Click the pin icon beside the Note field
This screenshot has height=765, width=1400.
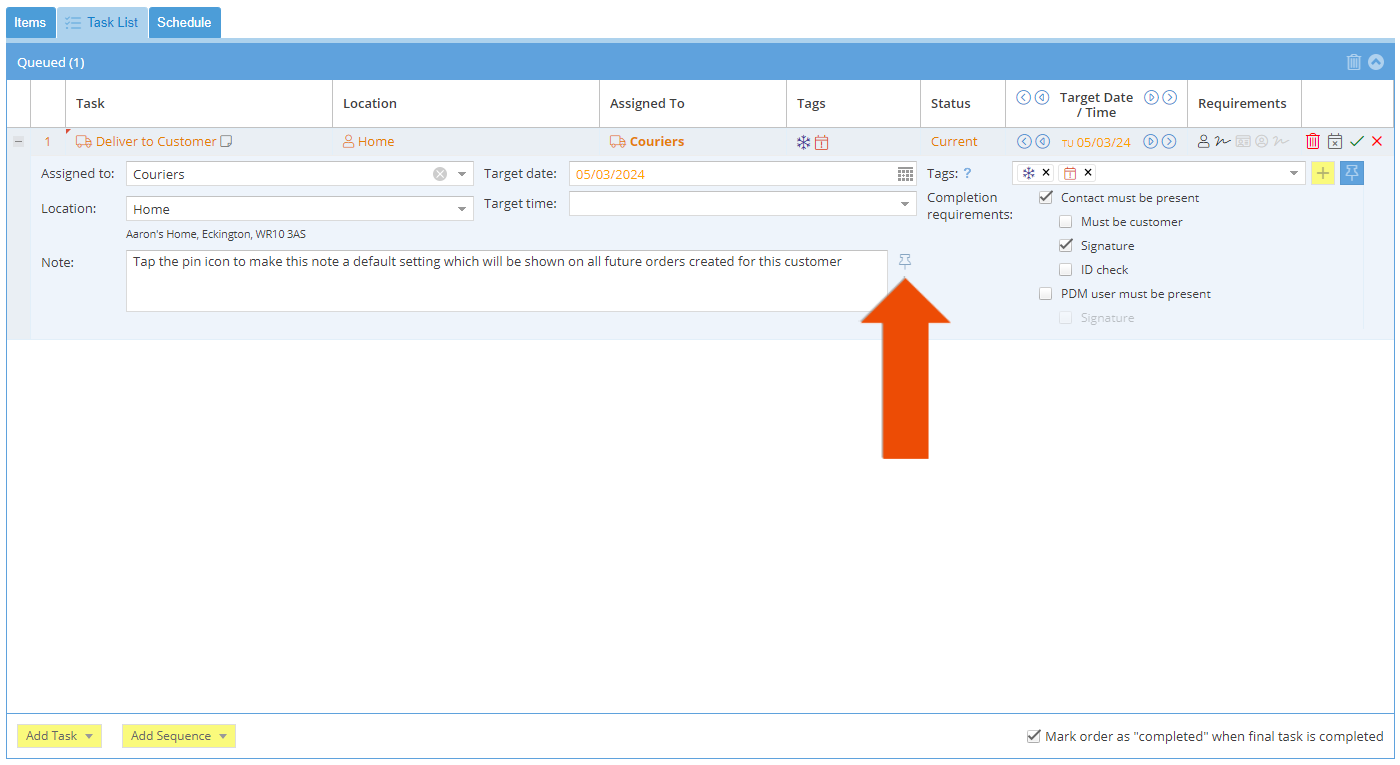point(905,261)
